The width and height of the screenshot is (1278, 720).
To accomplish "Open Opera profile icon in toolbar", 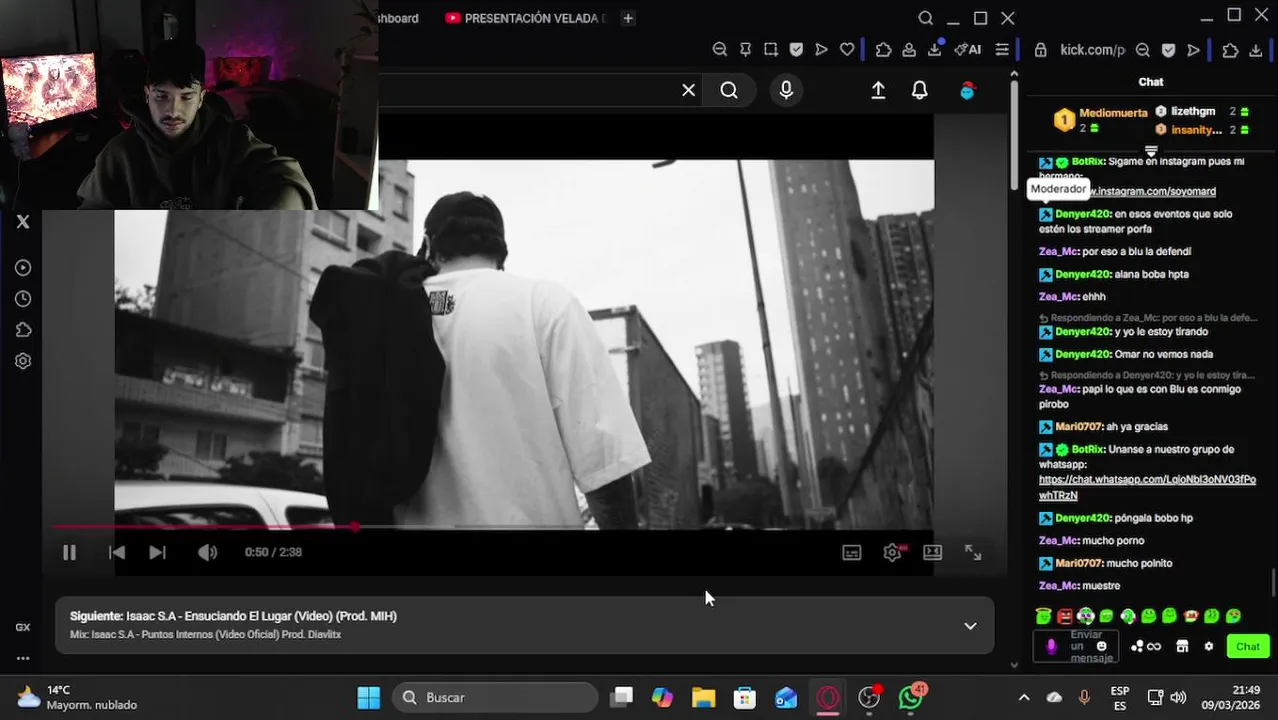I will 909,50.
